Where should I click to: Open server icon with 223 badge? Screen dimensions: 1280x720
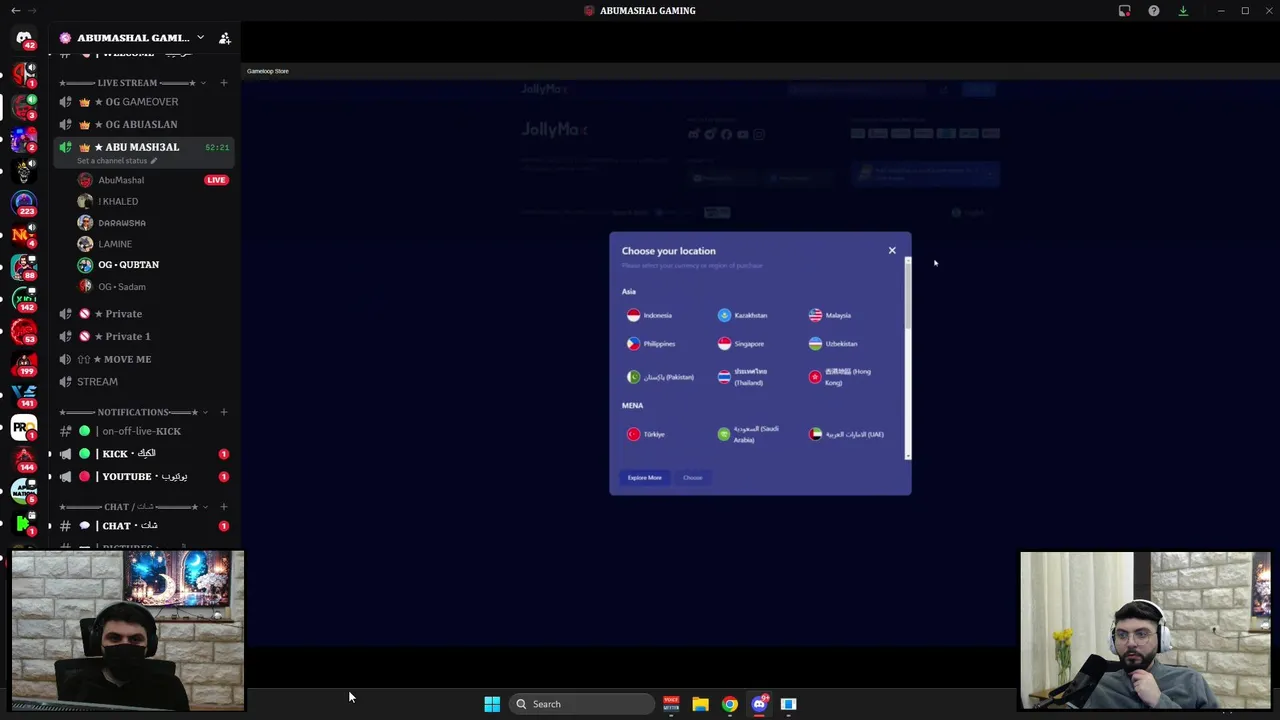click(x=24, y=203)
